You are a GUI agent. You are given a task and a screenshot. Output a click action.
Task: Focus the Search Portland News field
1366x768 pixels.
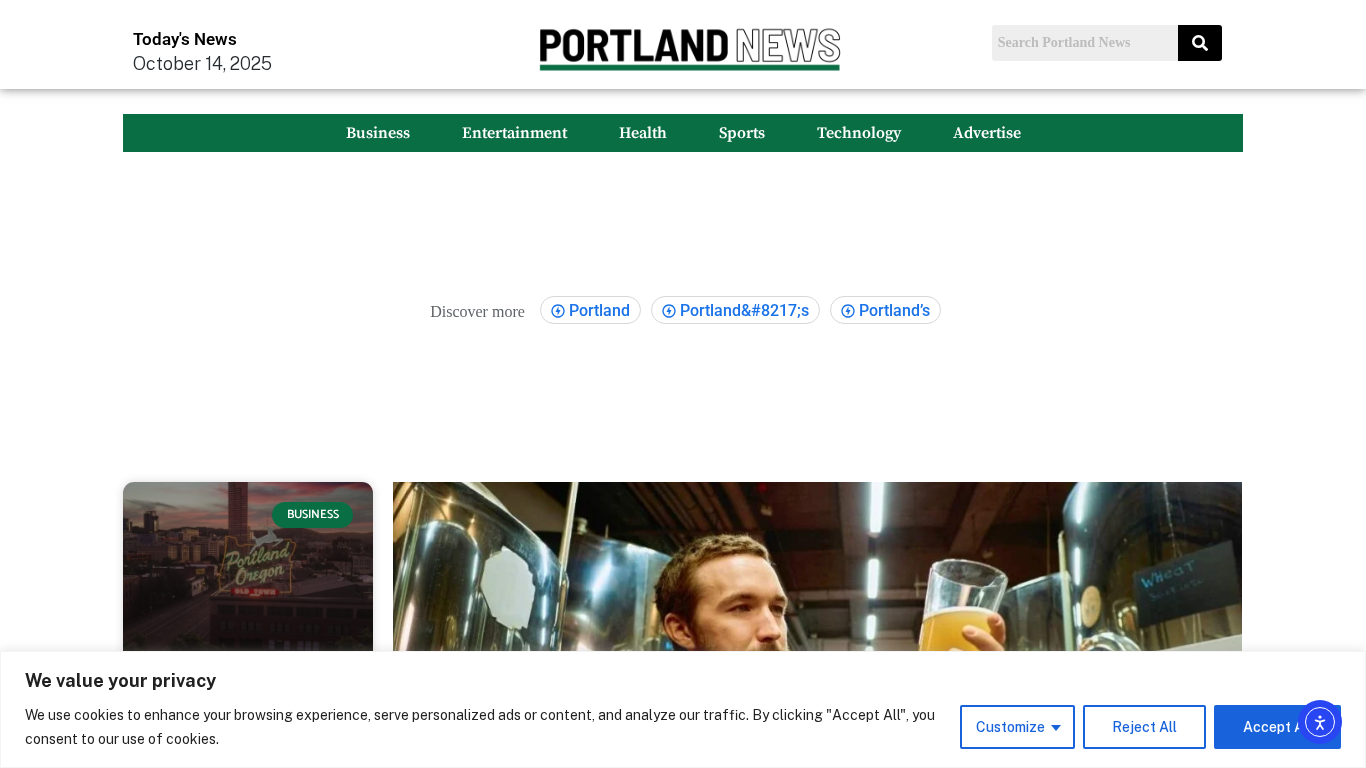pos(1085,43)
